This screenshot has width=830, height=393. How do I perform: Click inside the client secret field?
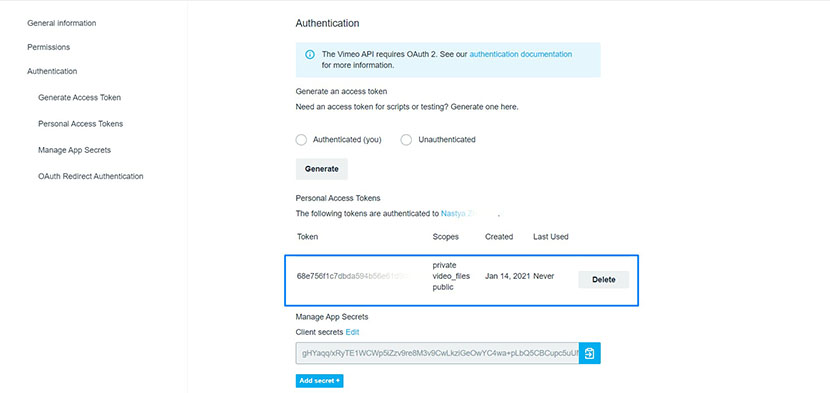437,353
